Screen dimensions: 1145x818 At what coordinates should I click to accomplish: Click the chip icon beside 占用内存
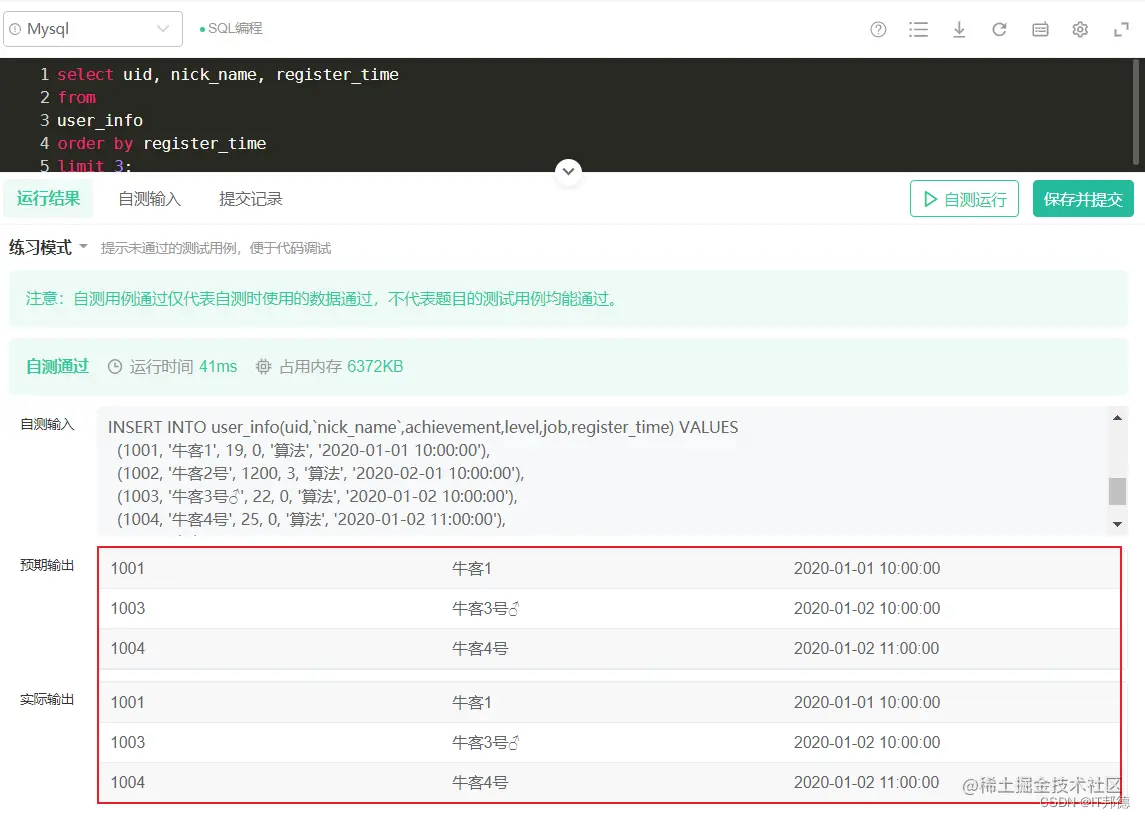coord(264,367)
